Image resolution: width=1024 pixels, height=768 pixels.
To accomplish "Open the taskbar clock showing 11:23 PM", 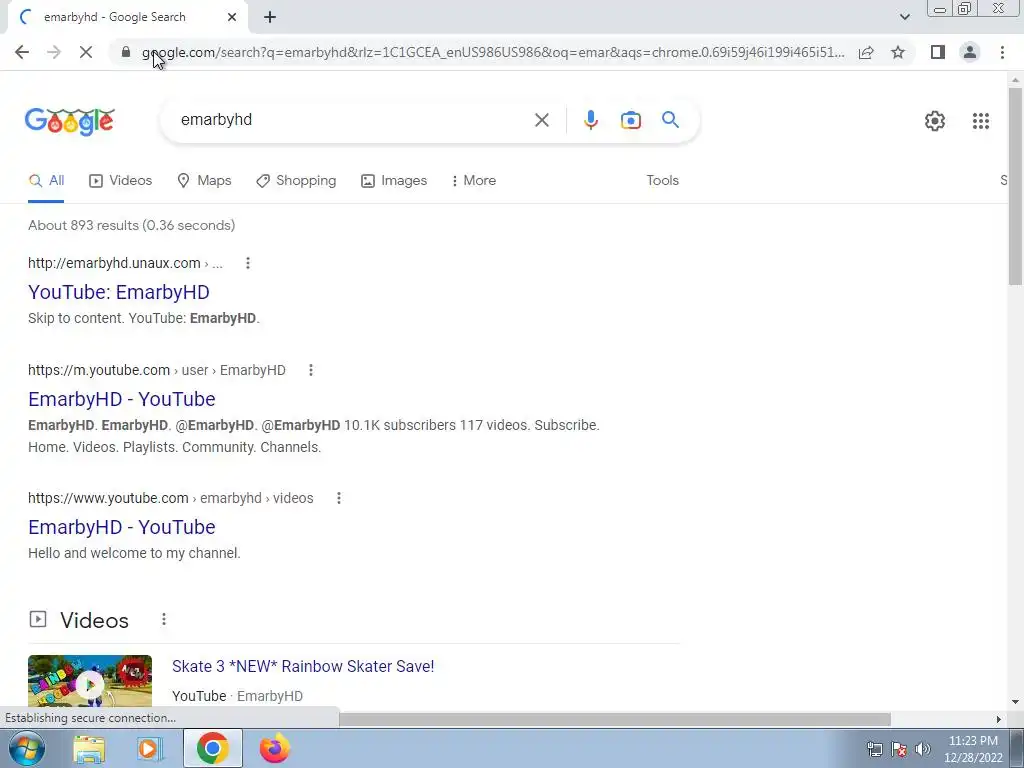I will pos(973,749).
